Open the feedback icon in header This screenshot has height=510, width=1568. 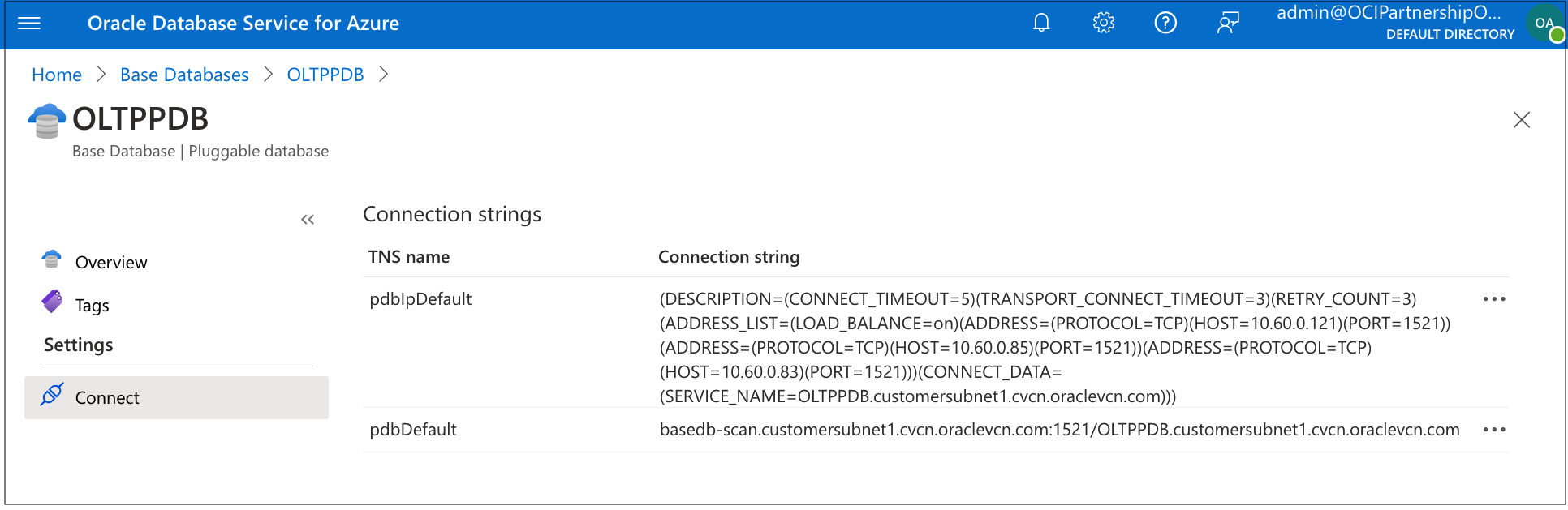click(1228, 23)
